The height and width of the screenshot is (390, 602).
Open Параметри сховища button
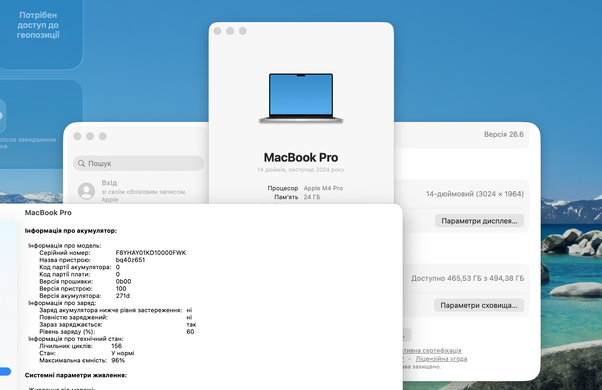click(x=479, y=306)
